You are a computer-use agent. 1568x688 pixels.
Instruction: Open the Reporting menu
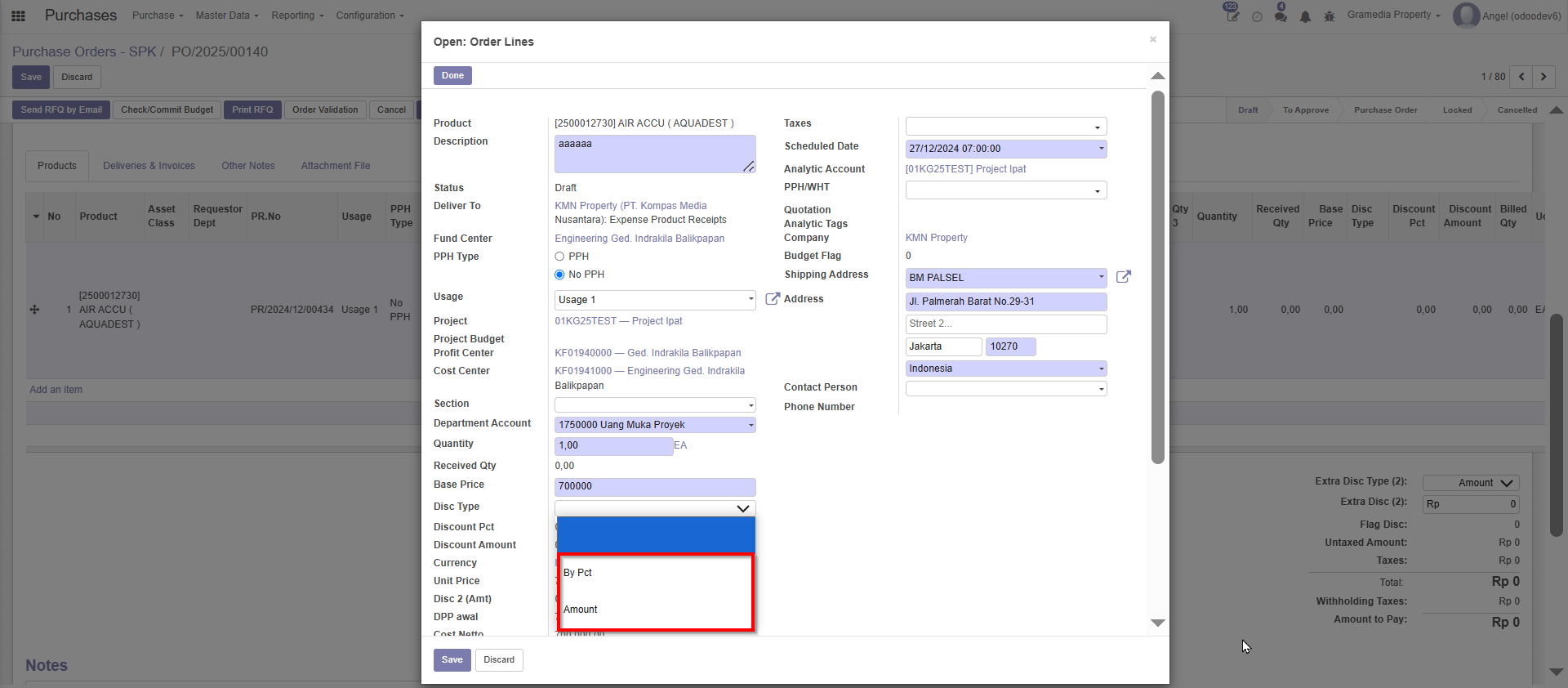(297, 16)
